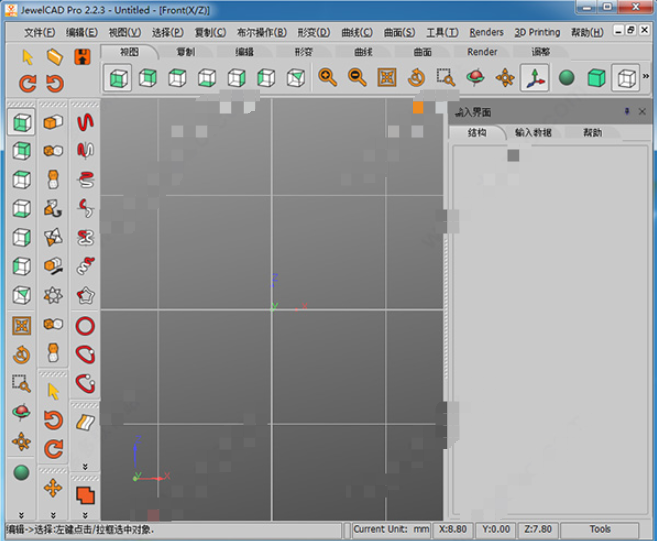Switch to the 曲线 toolbar tab

[363, 52]
